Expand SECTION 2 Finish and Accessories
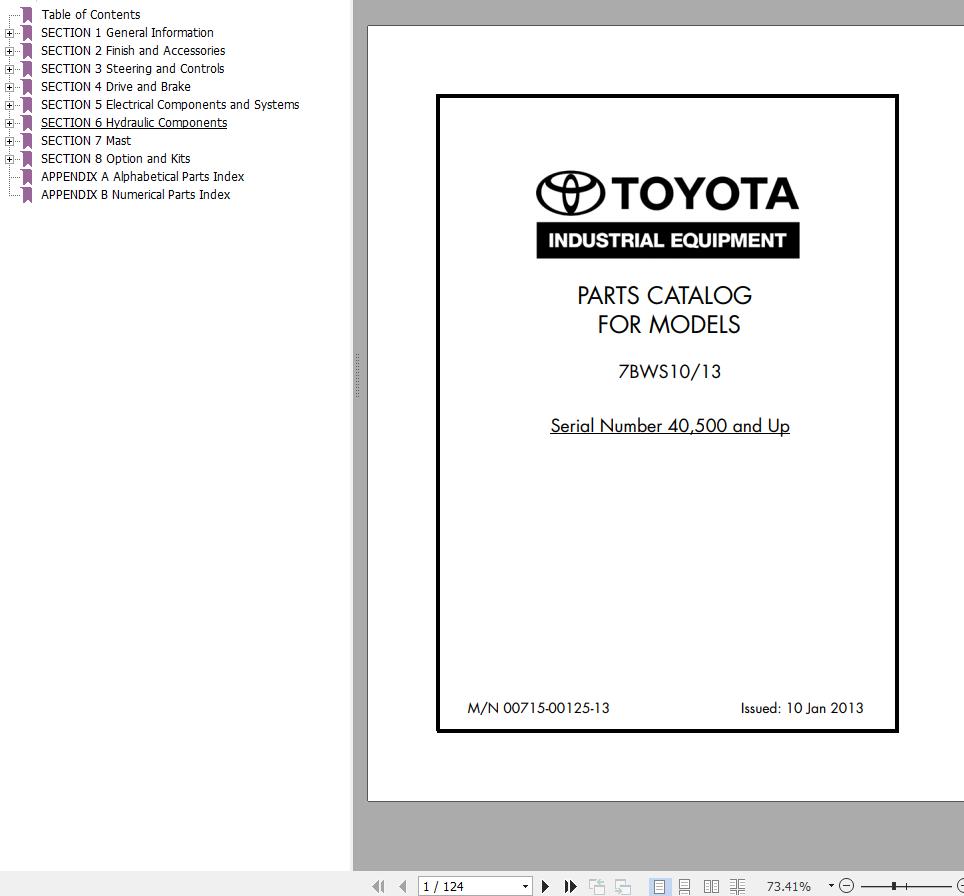 click(x=9, y=51)
